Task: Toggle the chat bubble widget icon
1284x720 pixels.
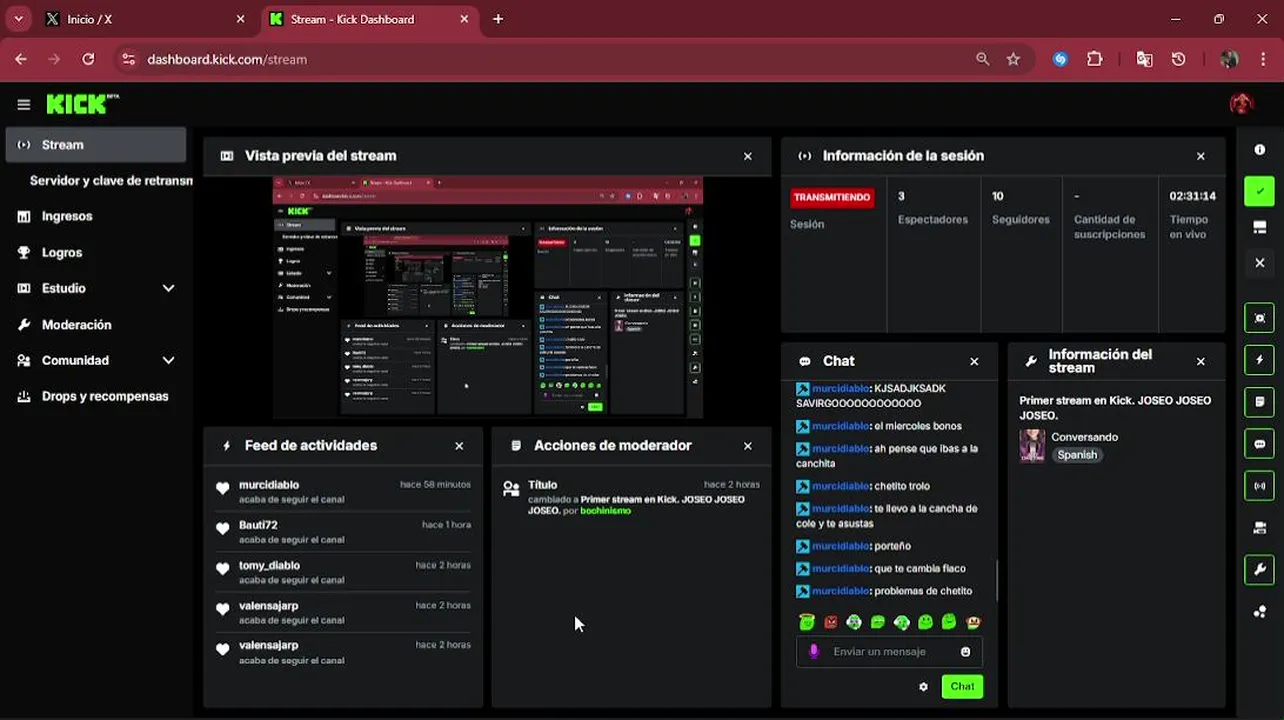Action: [x=1260, y=444]
